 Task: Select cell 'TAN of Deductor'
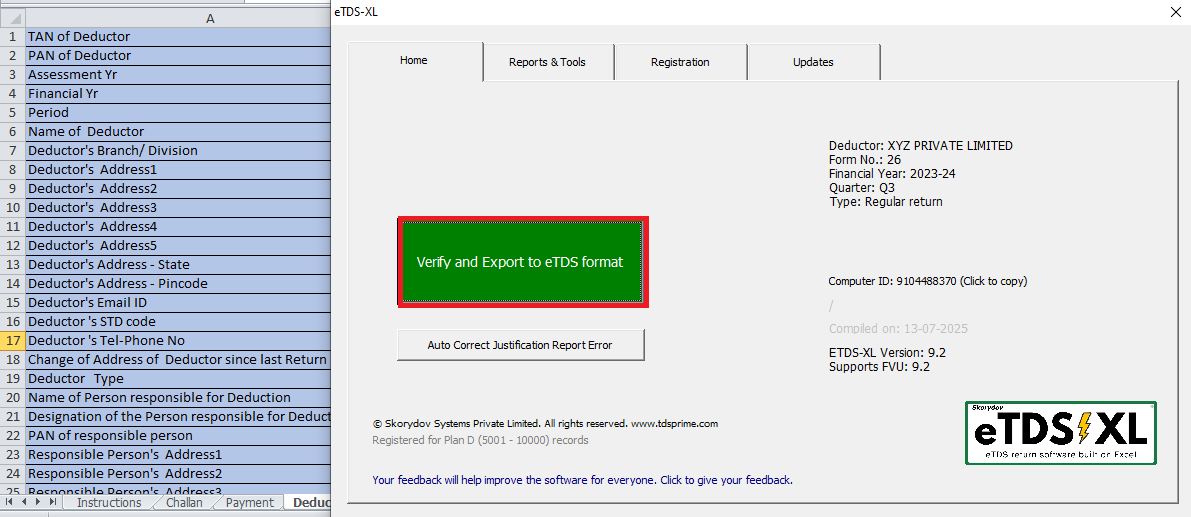point(178,36)
